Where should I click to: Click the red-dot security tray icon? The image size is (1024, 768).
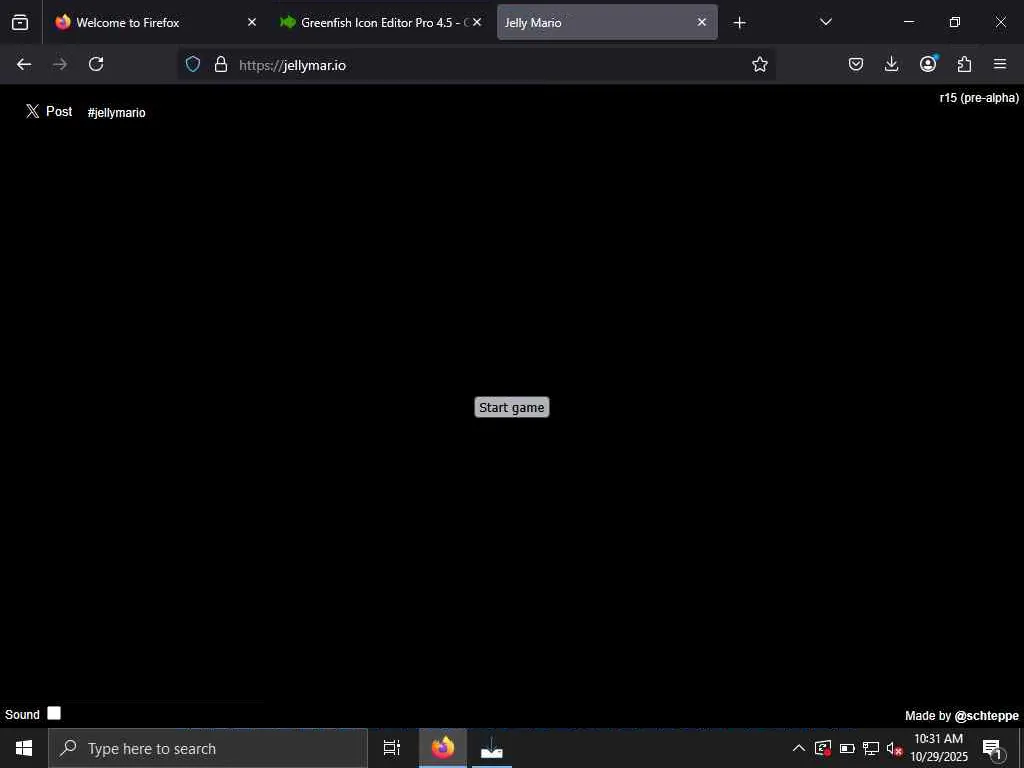point(823,748)
